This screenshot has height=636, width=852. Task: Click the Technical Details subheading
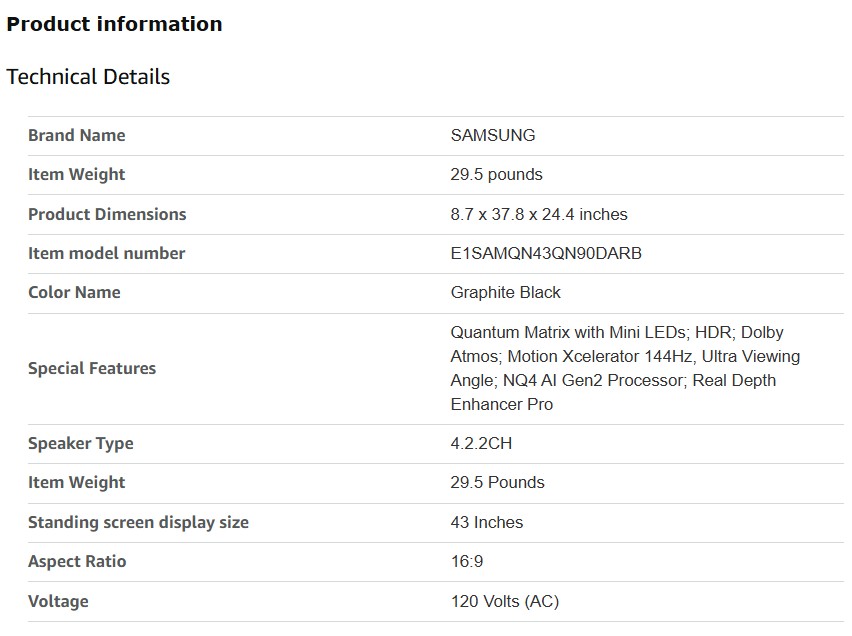(88, 77)
